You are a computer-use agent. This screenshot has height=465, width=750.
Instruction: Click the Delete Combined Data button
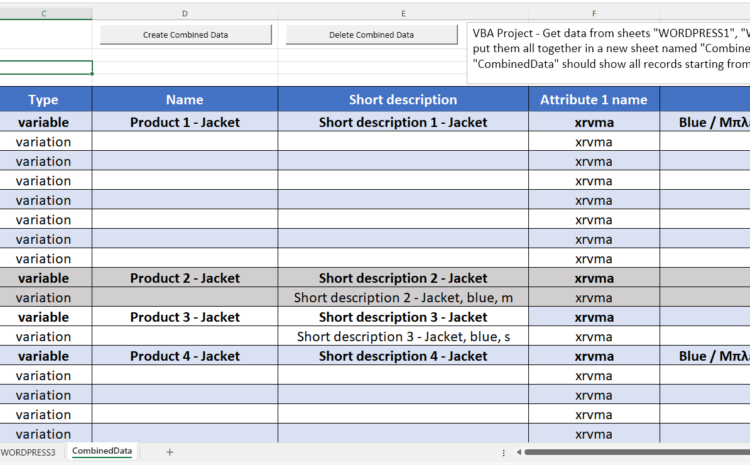tap(371, 34)
